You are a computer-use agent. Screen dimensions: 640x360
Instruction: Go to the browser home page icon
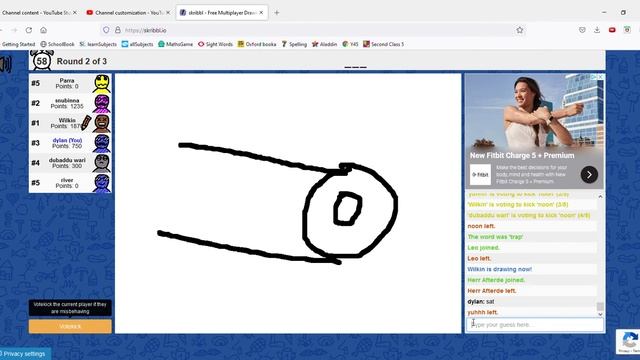coord(43,30)
